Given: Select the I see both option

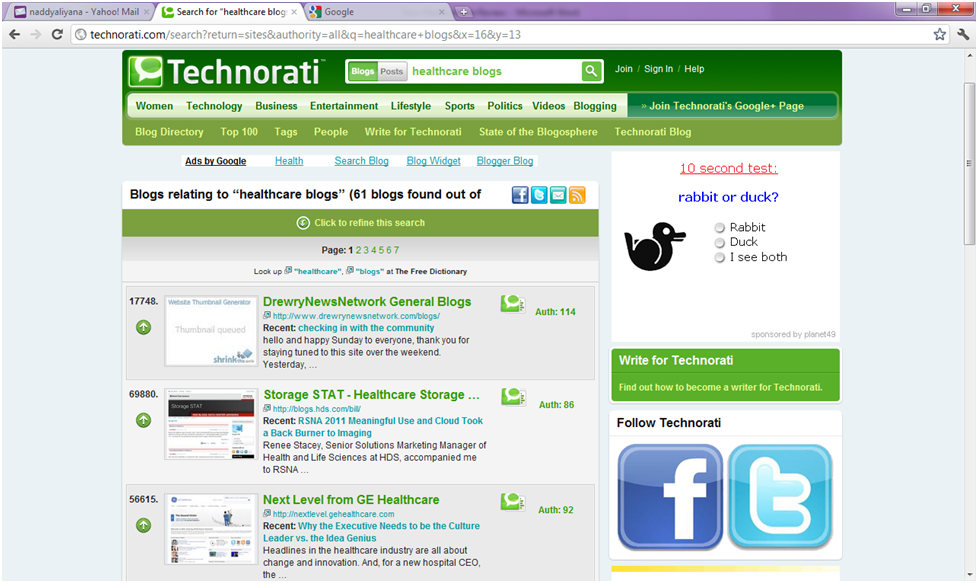Looking at the screenshot, I should (720, 258).
